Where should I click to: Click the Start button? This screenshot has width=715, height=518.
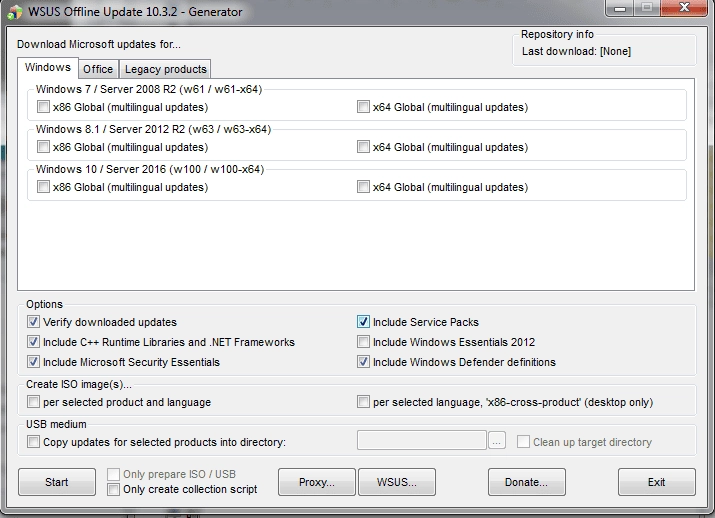(x=57, y=482)
